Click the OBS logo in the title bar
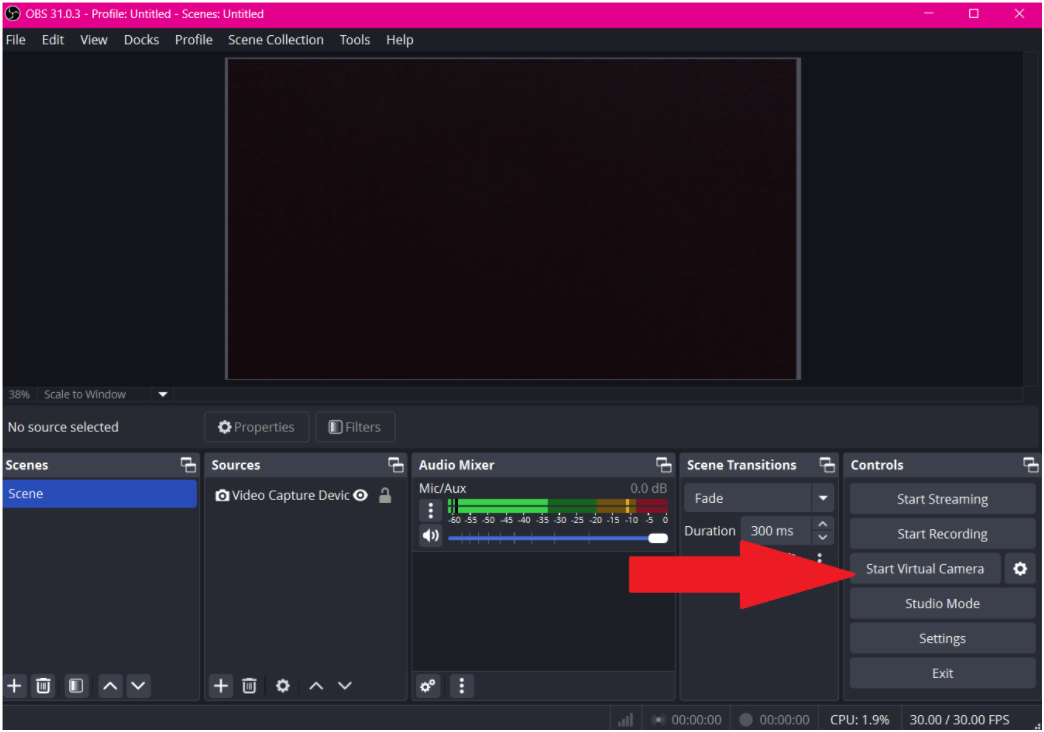 pyautogui.click(x=13, y=13)
